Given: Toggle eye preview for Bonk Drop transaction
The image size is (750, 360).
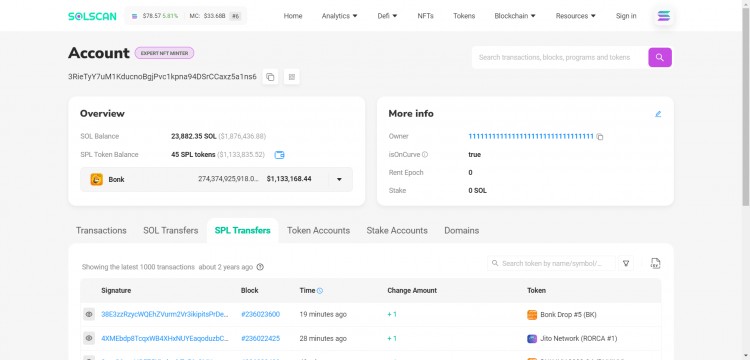Looking at the screenshot, I should pyautogui.click(x=89, y=315).
